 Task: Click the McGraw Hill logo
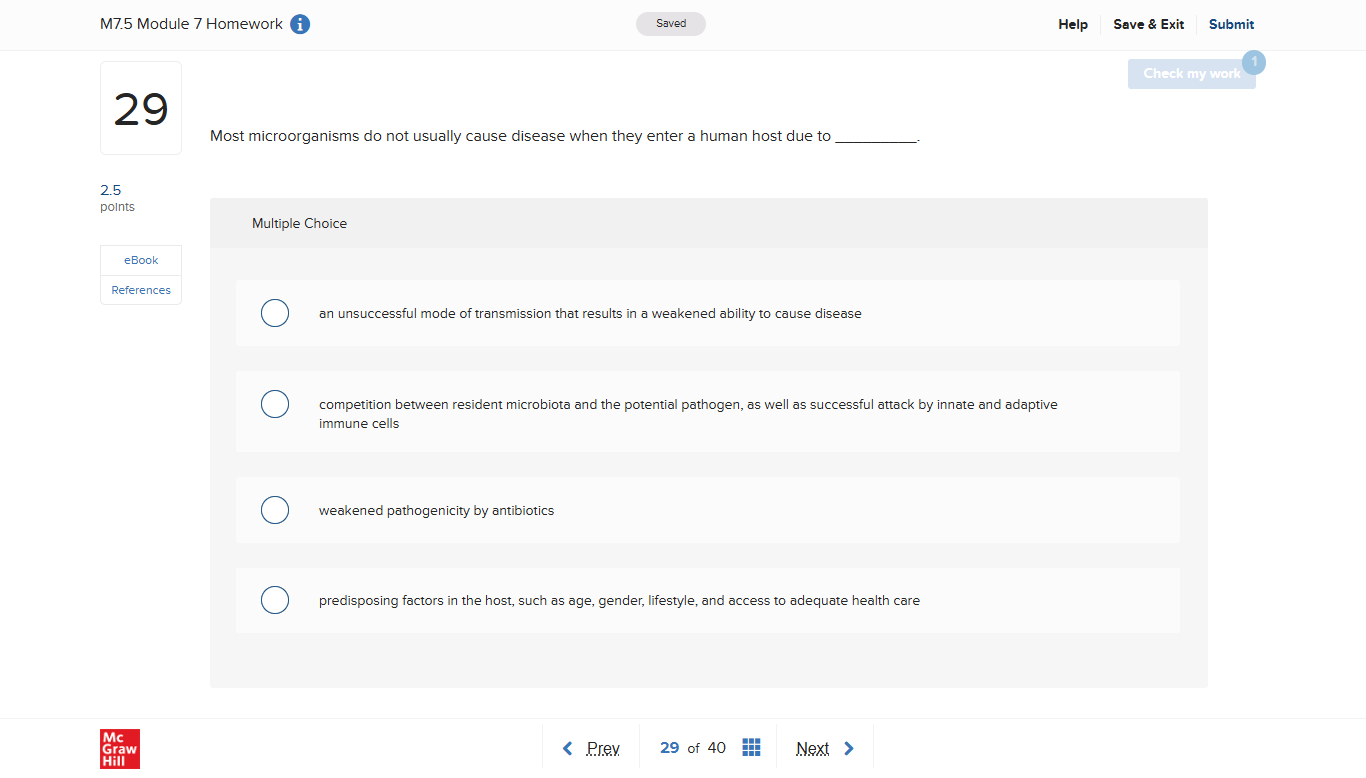pyautogui.click(x=120, y=748)
